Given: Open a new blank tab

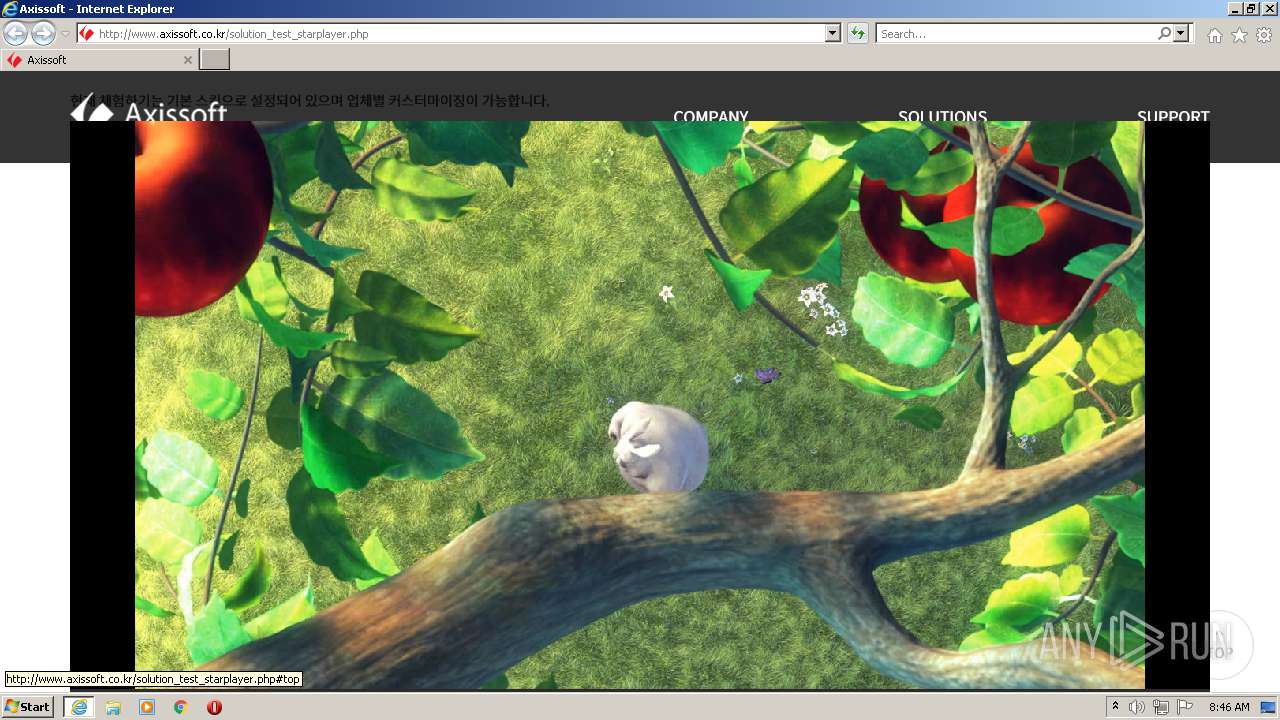Looking at the screenshot, I should pyautogui.click(x=215, y=60).
